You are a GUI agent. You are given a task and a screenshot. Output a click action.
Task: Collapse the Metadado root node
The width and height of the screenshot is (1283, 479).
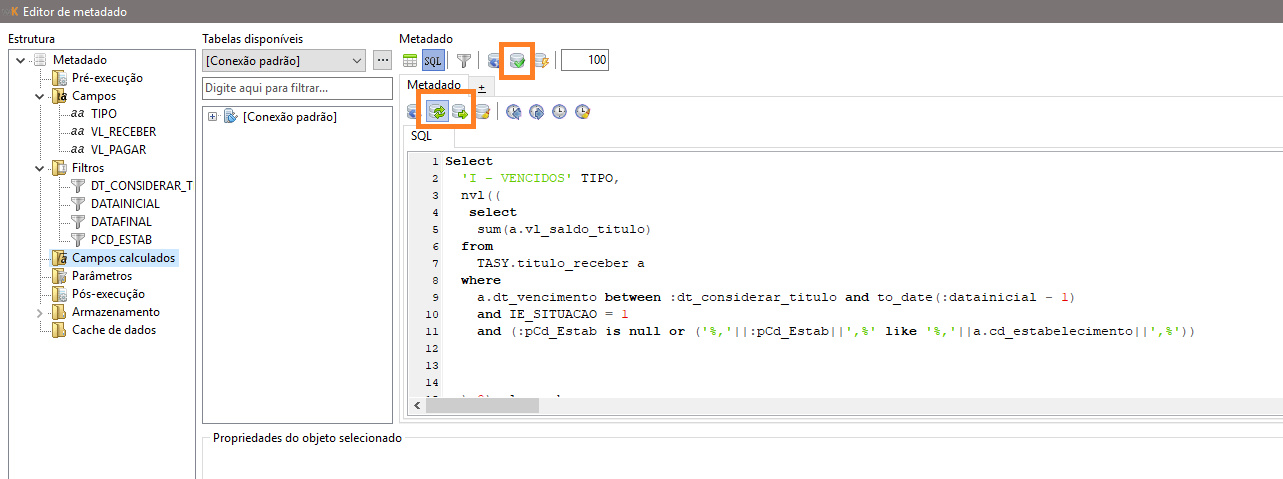(22, 60)
